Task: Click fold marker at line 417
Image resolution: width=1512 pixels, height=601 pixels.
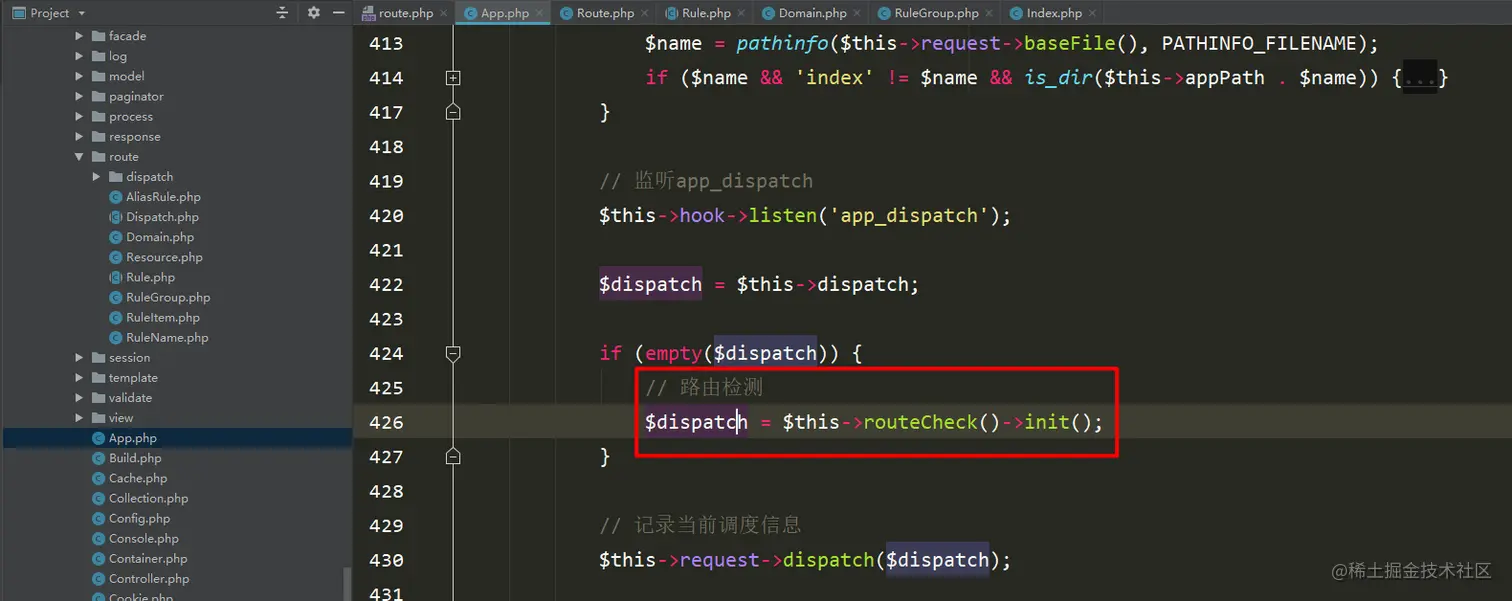Action: click(x=453, y=111)
